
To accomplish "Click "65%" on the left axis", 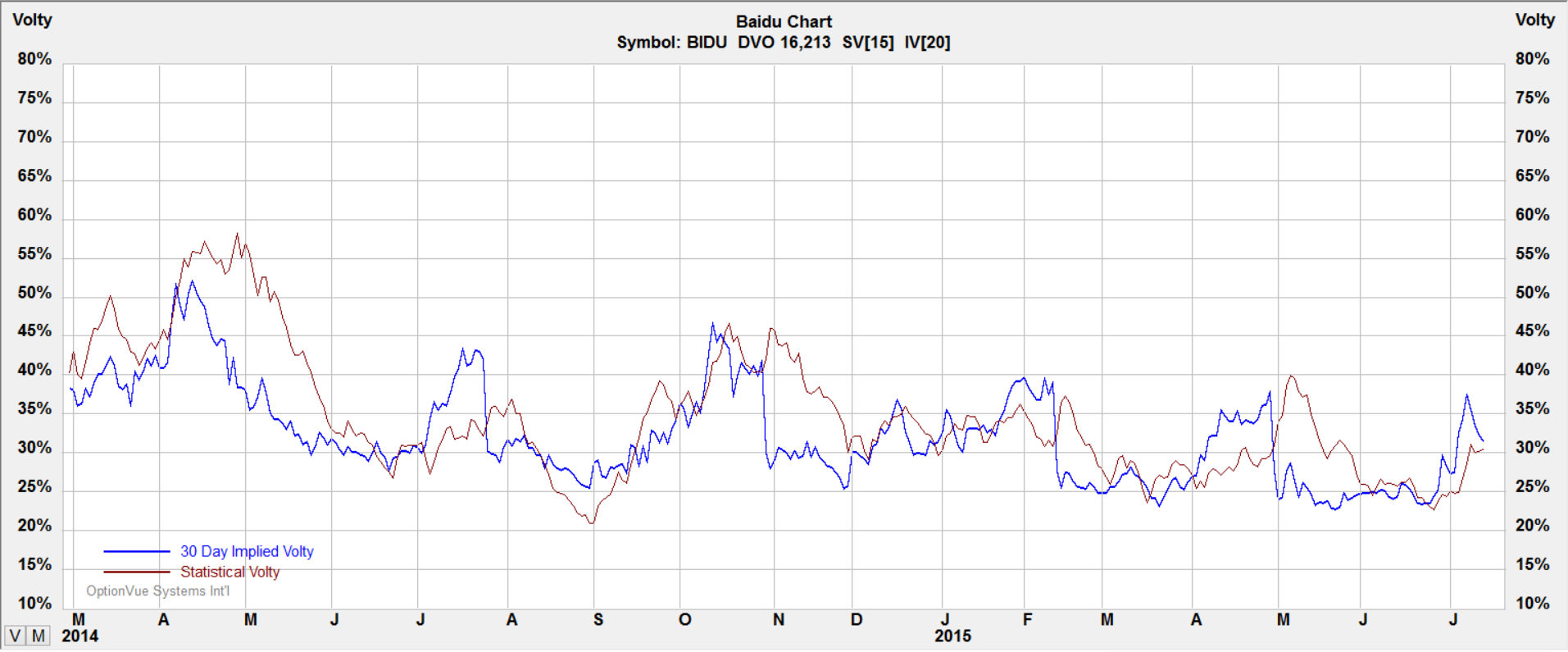I will pos(34,176).
